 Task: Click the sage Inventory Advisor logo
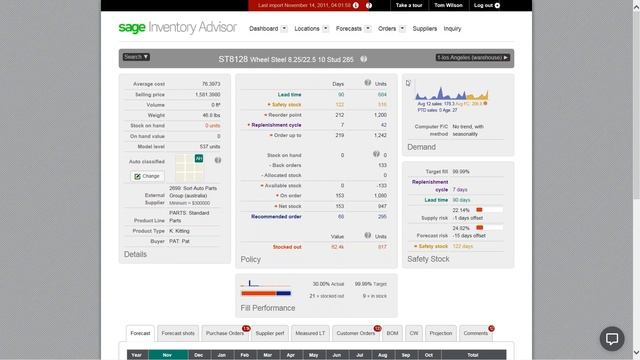(x=177, y=27)
